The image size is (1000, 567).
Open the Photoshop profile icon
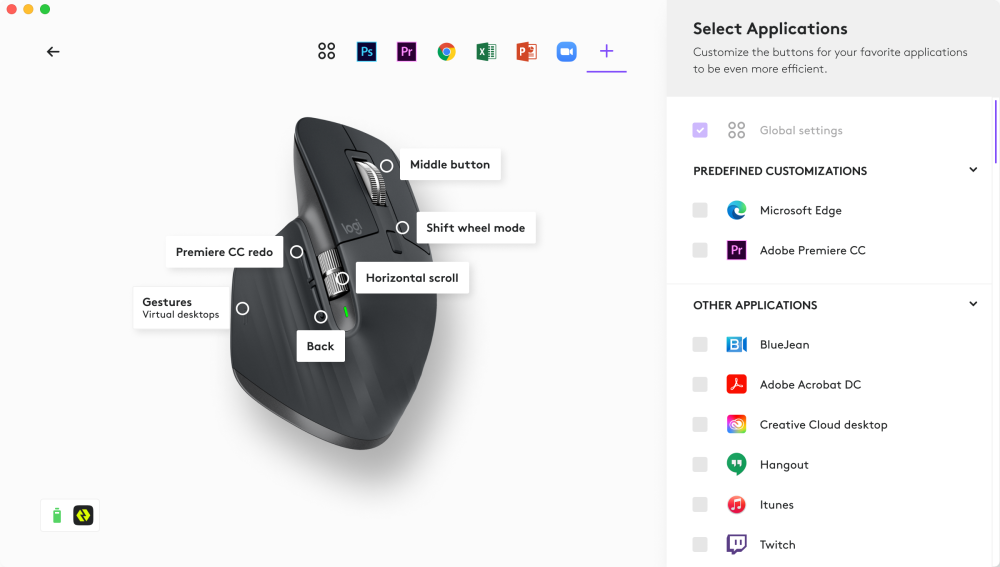pos(367,52)
